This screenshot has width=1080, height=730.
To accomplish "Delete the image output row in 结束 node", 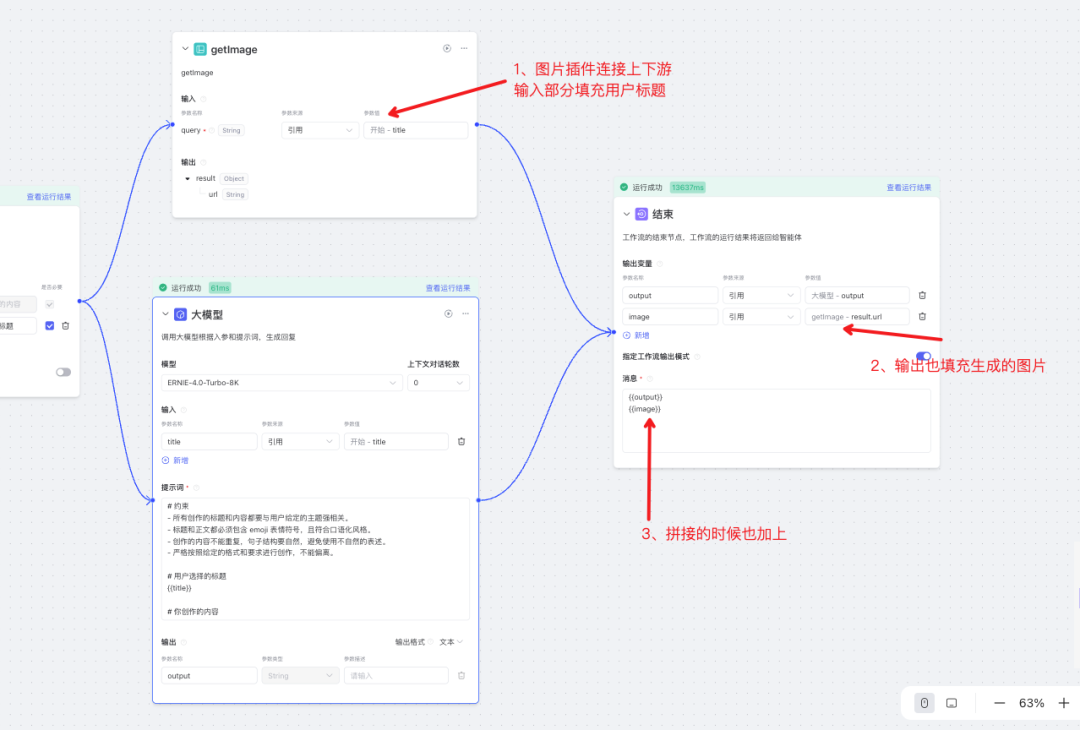I will point(922,316).
